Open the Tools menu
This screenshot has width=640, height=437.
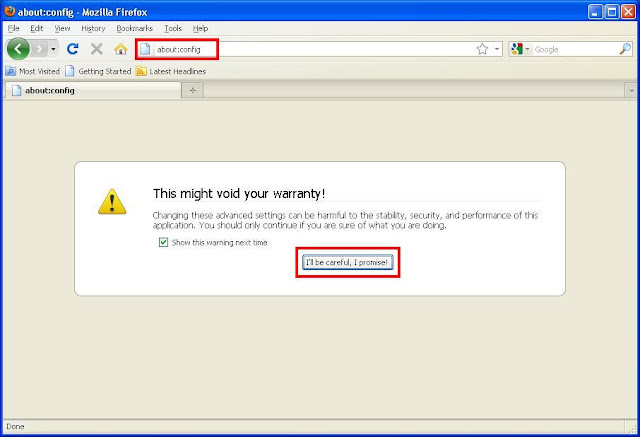[173, 28]
